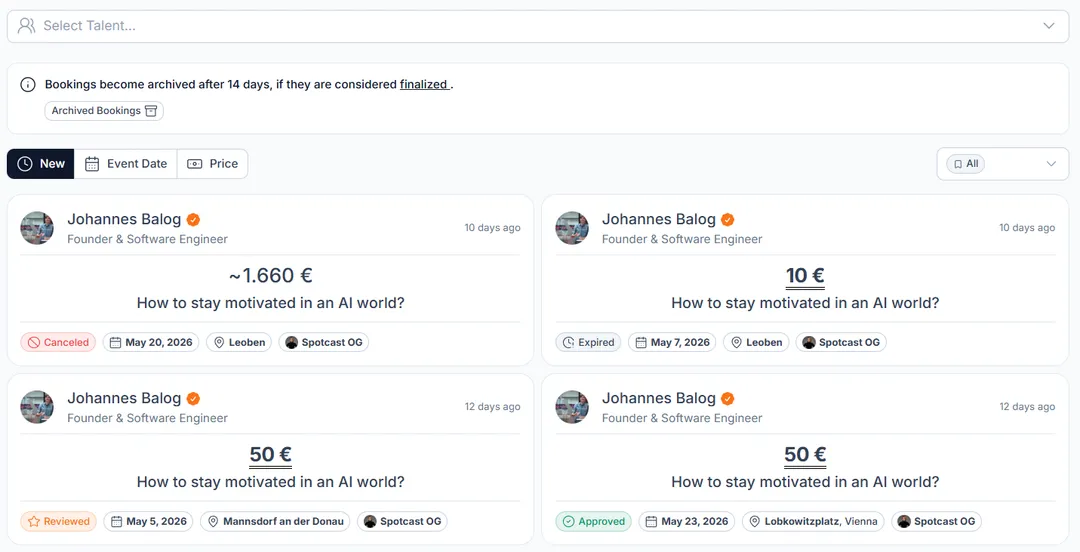The image size is (1080, 552).
Task: Click Spotcast OG chip on Expired card
Action: pyautogui.click(x=841, y=343)
